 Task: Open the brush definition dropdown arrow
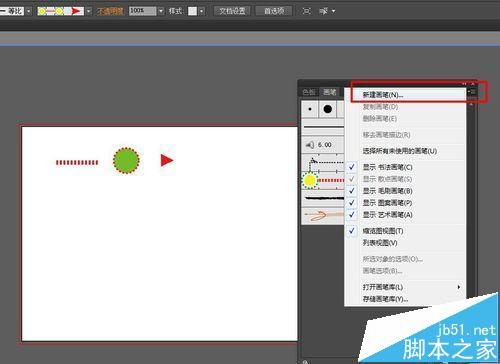88,11
